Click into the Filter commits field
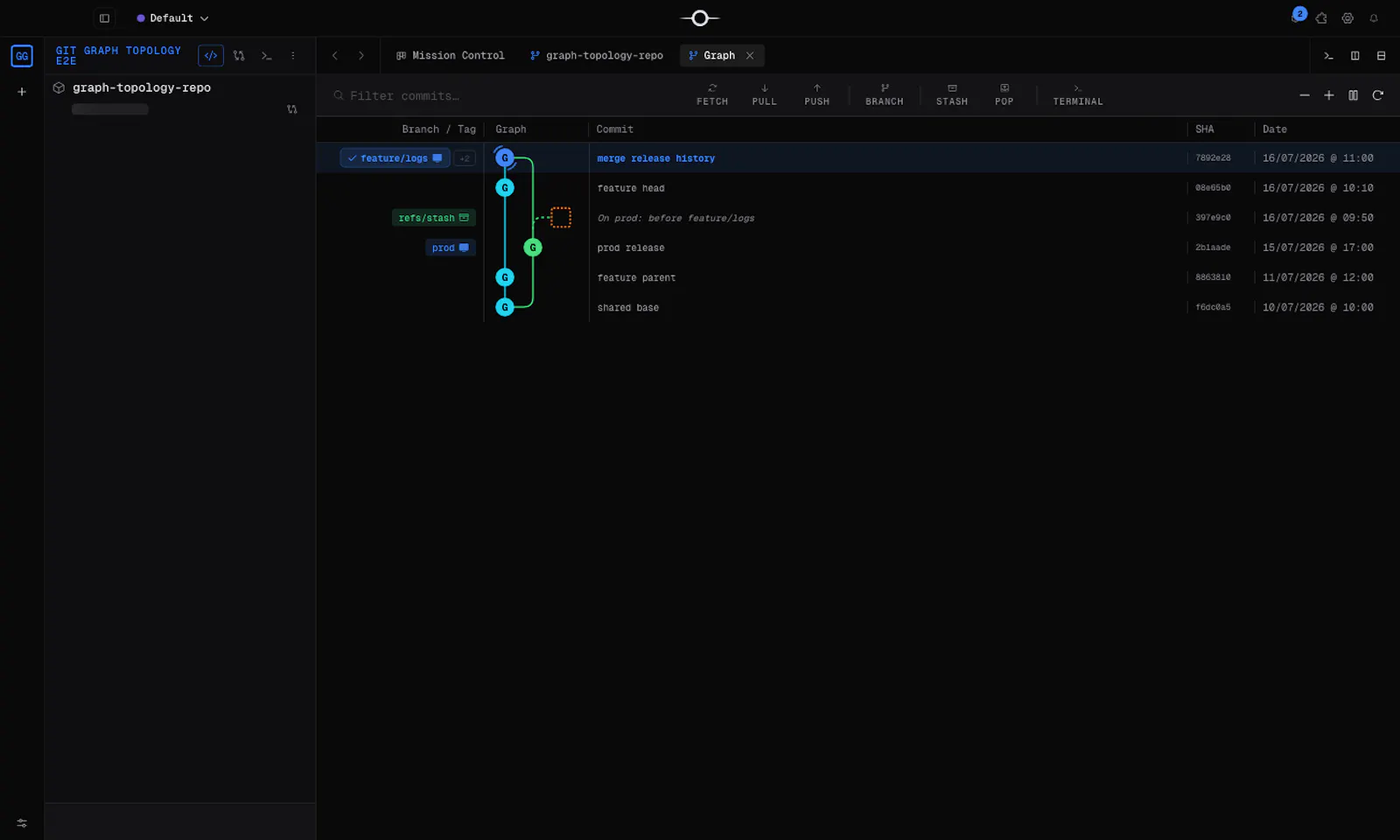 507,95
